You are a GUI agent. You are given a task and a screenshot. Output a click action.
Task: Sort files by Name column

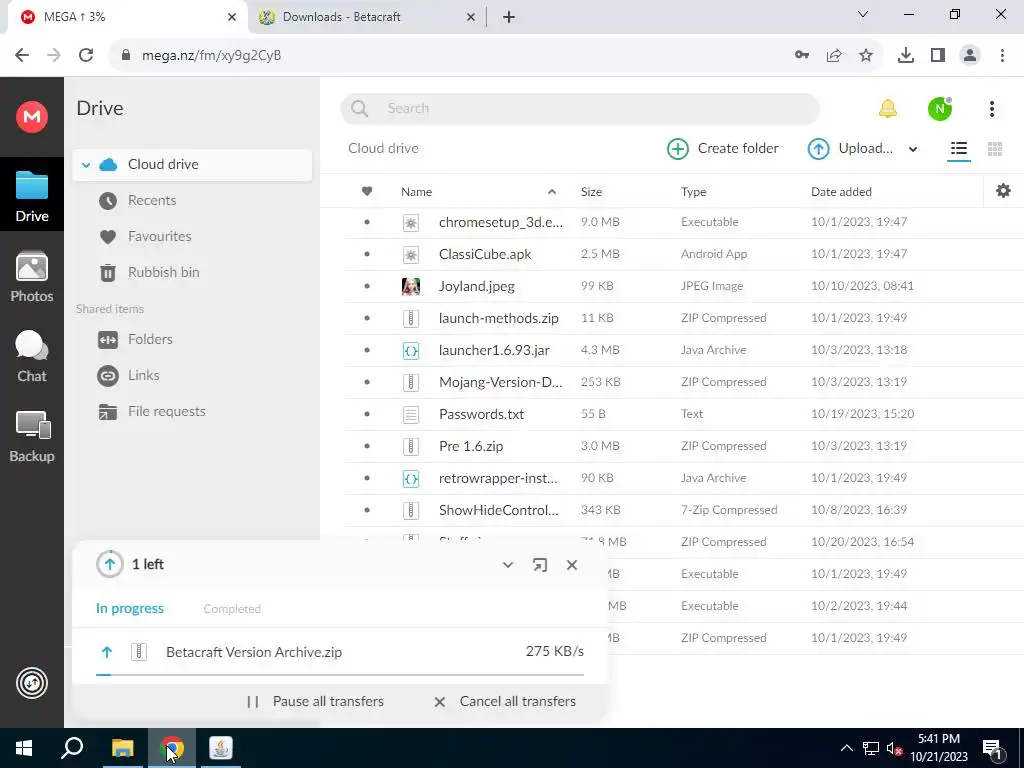click(x=416, y=192)
